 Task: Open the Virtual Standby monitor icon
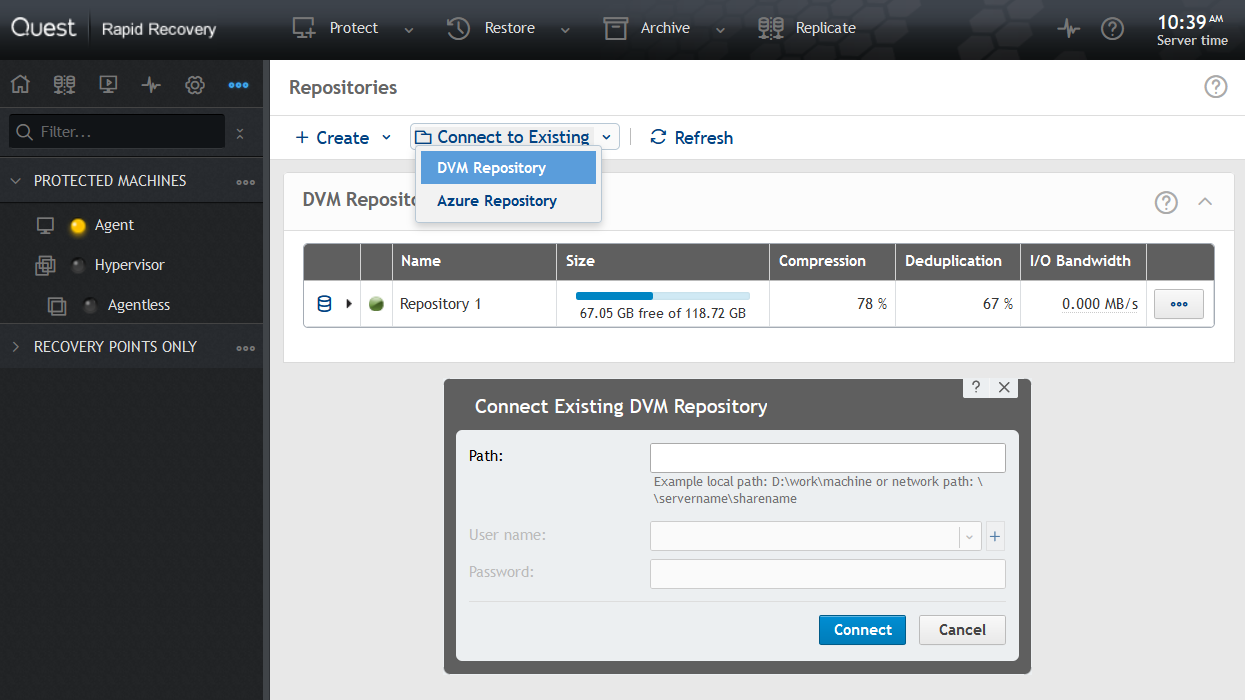(108, 84)
